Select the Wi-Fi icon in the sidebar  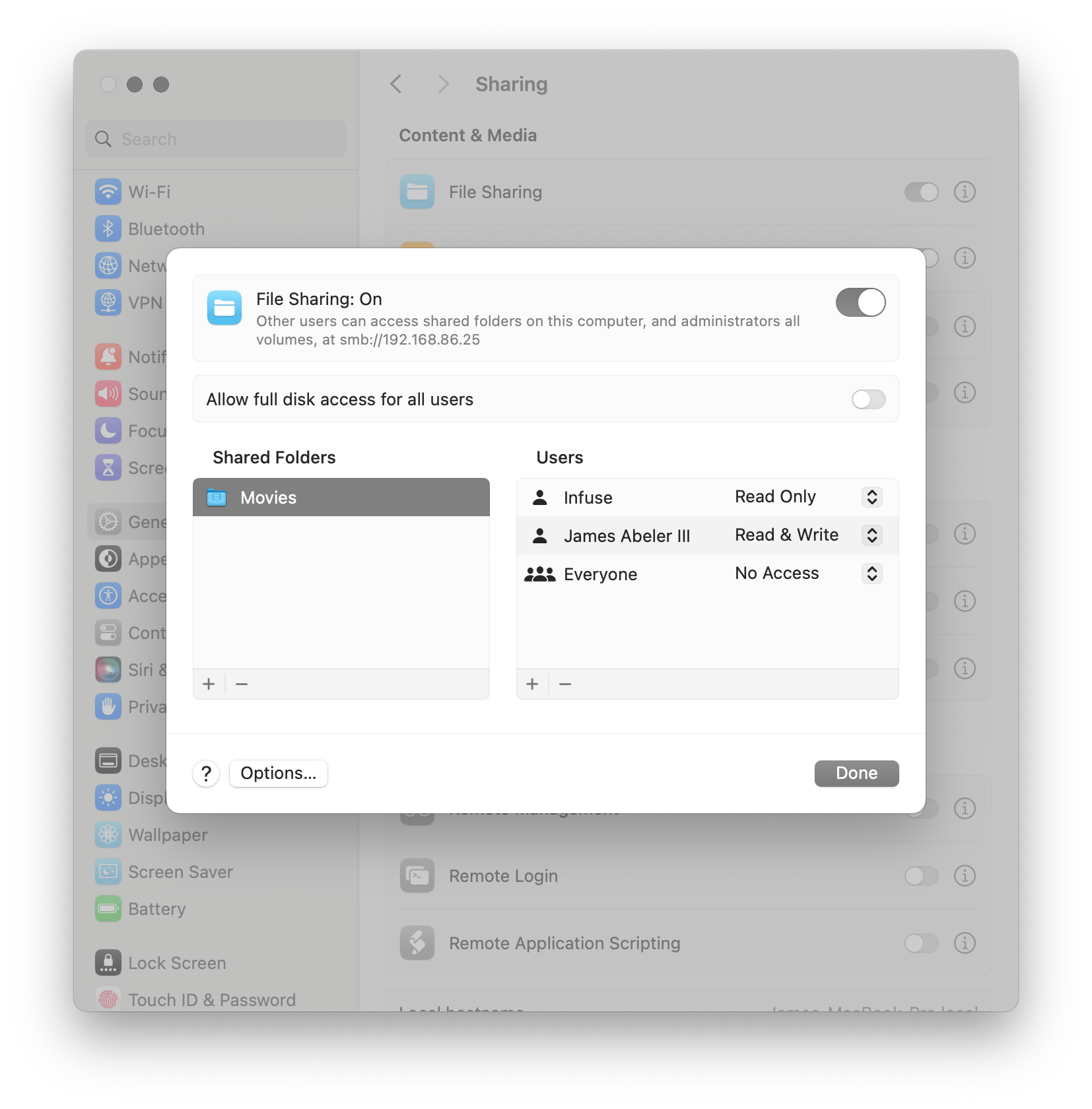point(109,192)
